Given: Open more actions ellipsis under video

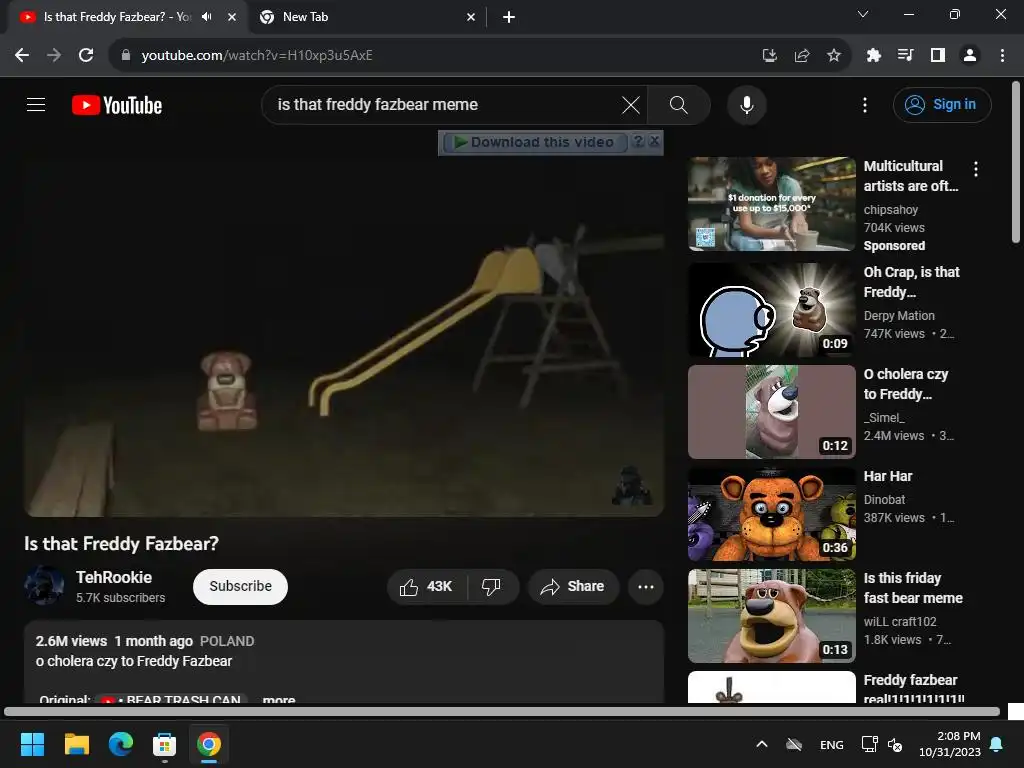Looking at the screenshot, I should [x=646, y=586].
